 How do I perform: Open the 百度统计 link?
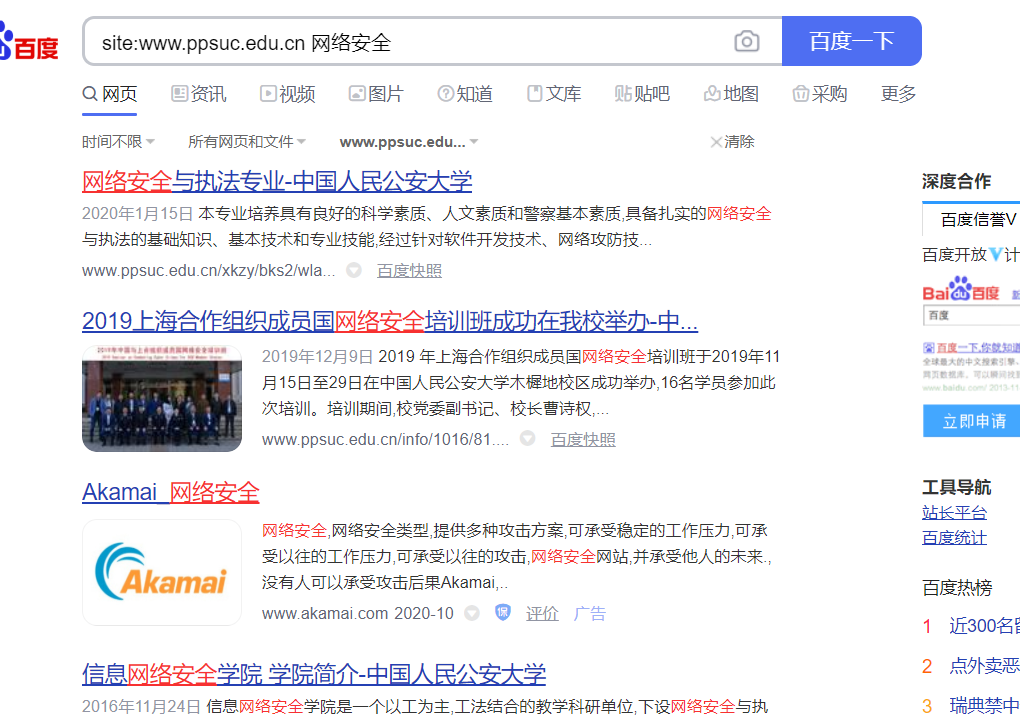(954, 538)
